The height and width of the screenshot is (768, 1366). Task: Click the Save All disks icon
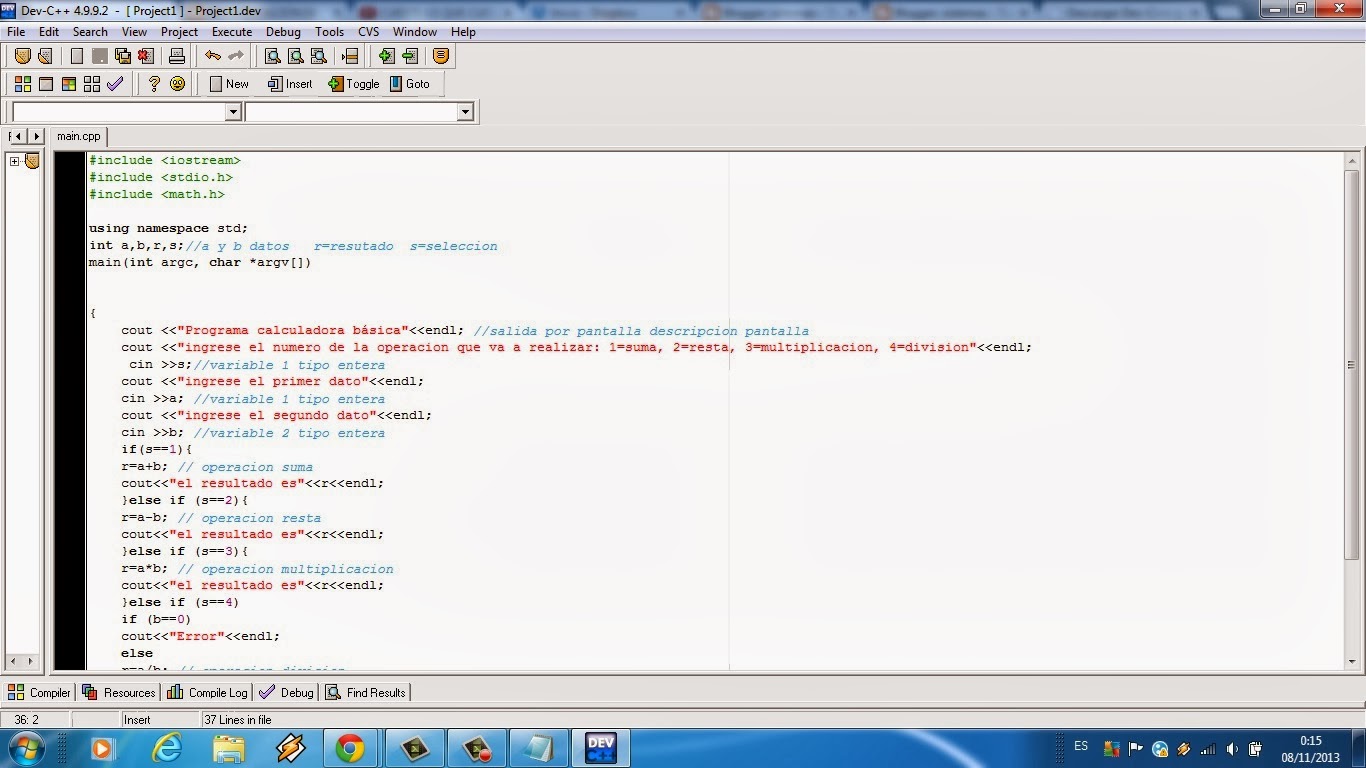click(x=123, y=56)
